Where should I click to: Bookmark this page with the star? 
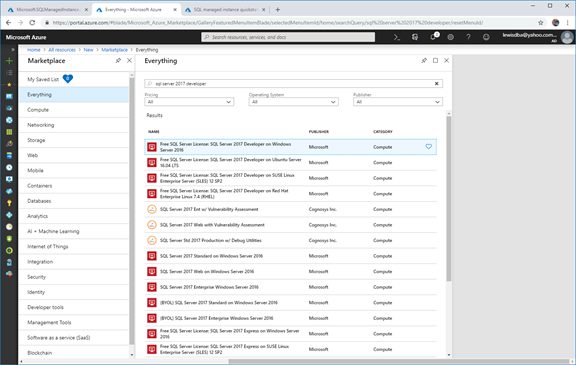pos(541,23)
